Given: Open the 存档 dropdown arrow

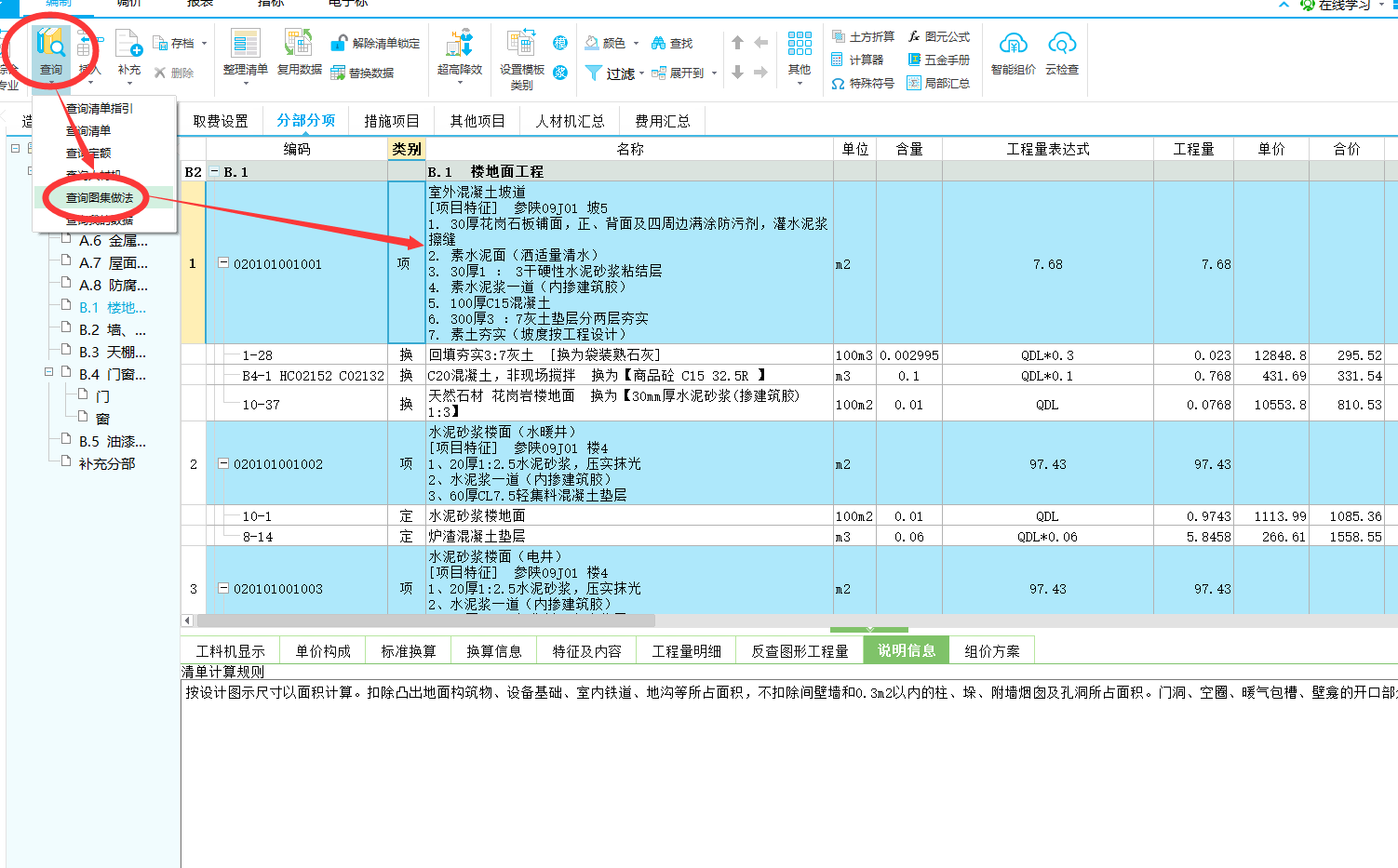Looking at the screenshot, I should [204, 44].
